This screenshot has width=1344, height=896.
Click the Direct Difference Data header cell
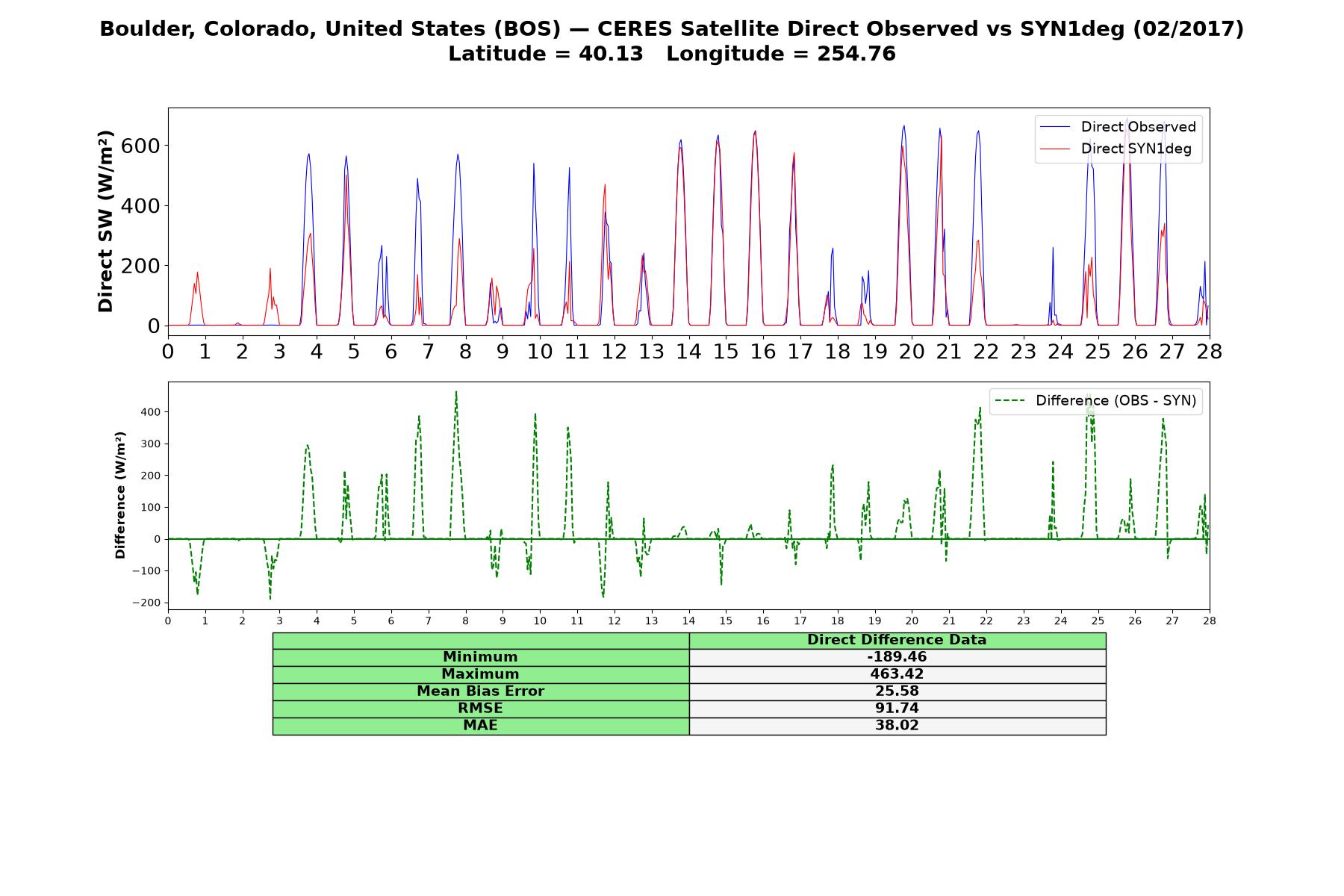point(897,640)
